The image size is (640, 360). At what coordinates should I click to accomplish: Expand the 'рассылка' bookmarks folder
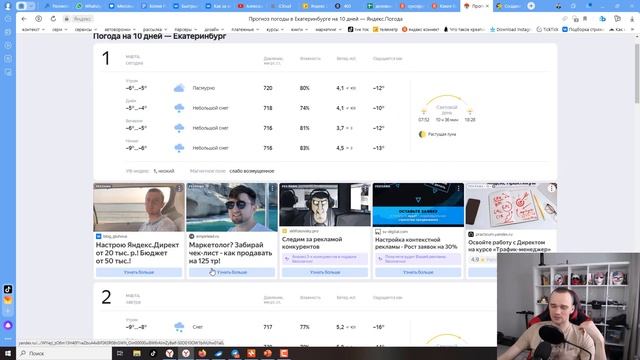pyautogui.click(x=155, y=29)
